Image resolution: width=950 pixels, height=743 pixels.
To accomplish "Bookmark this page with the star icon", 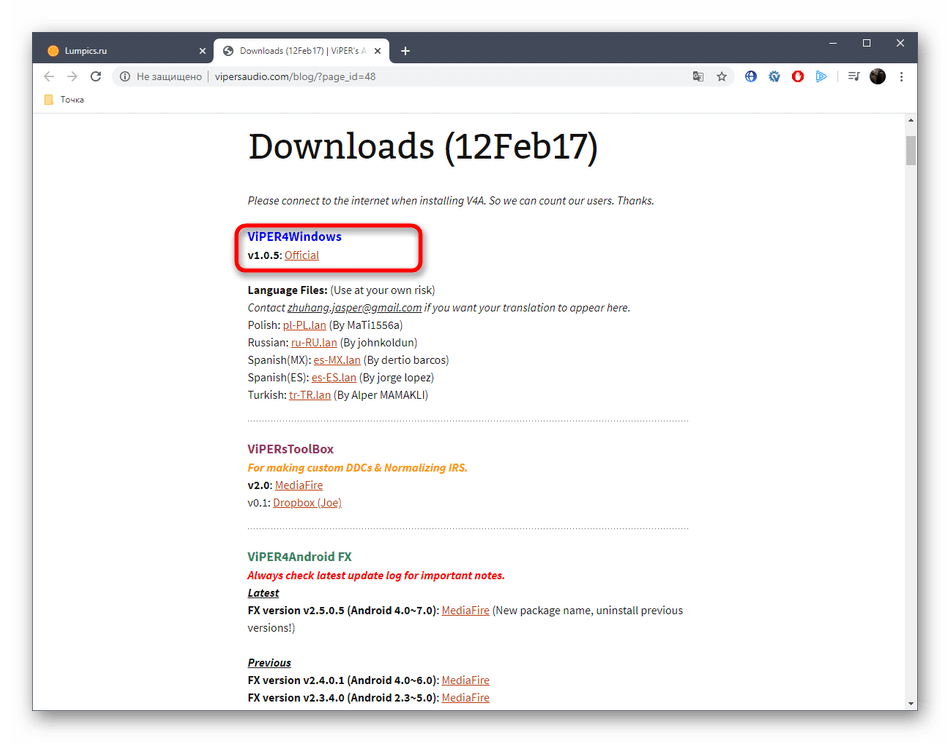I will coord(721,76).
